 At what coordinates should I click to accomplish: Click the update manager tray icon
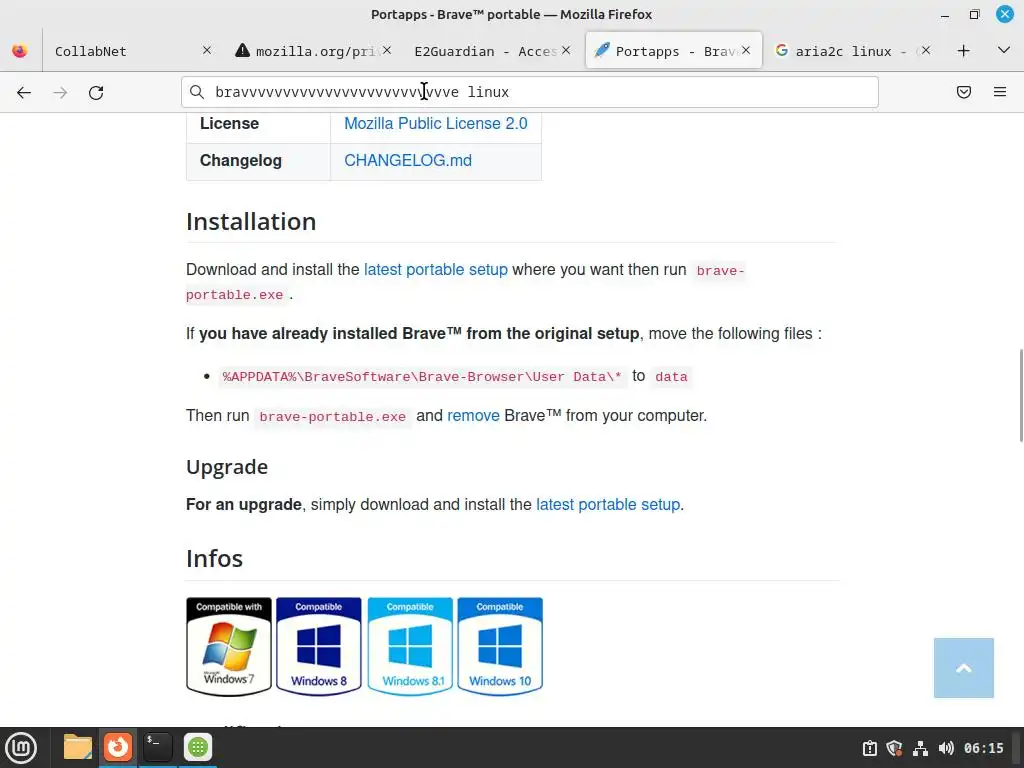click(x=869, y=748)
